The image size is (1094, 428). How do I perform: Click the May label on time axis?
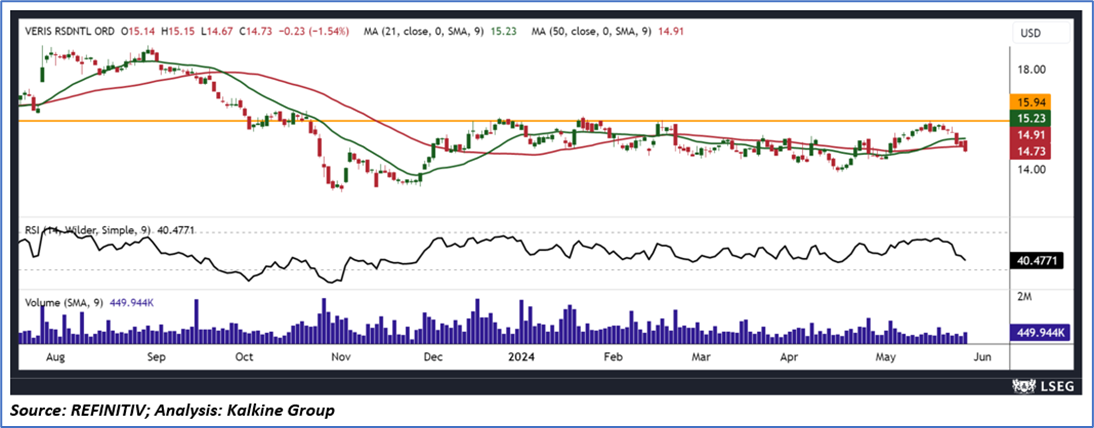[886, 357]
